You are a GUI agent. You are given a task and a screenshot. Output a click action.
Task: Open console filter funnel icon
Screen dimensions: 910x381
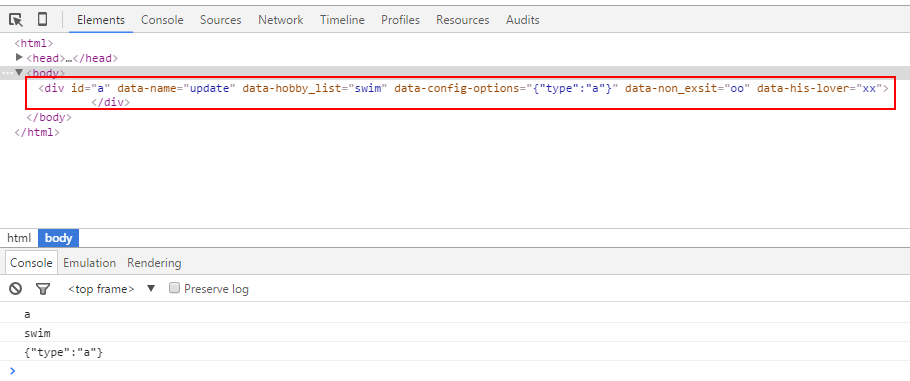click(x=43, y=289)
